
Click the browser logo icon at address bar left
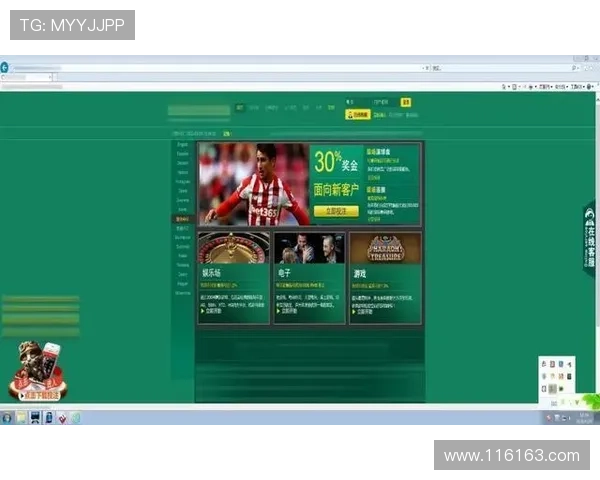(x=5, y=68)
